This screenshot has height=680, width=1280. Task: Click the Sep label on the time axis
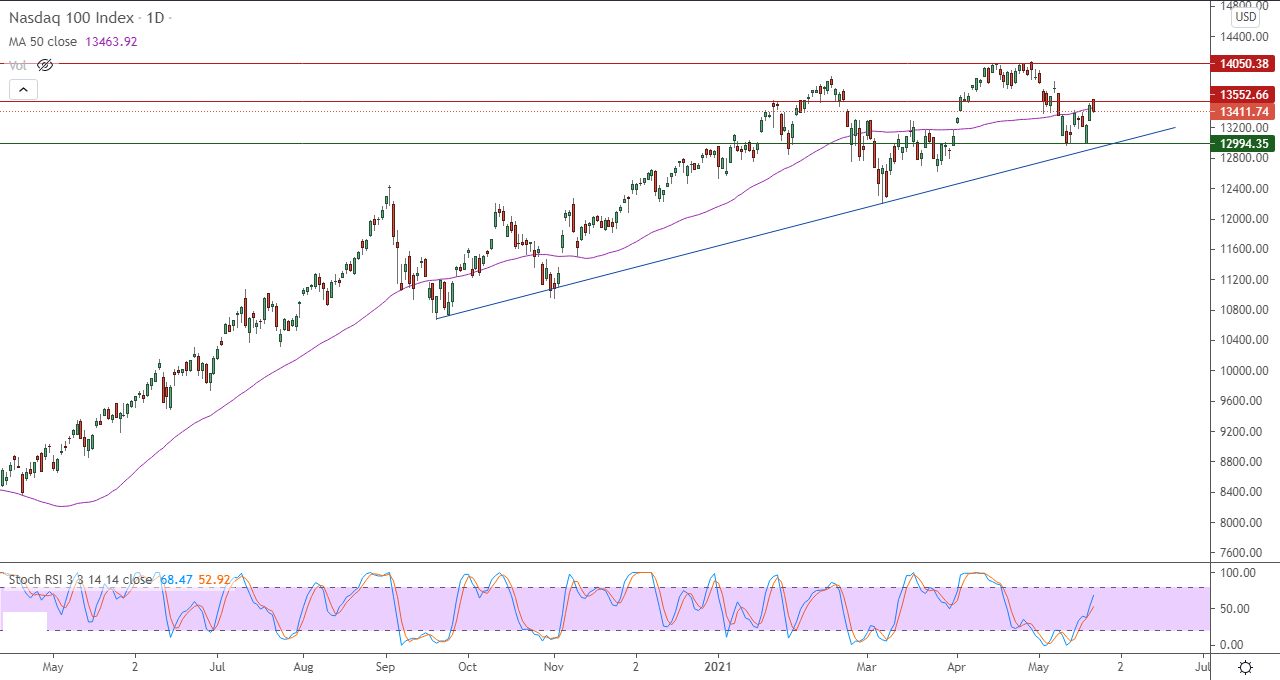(x=386, y=666)
